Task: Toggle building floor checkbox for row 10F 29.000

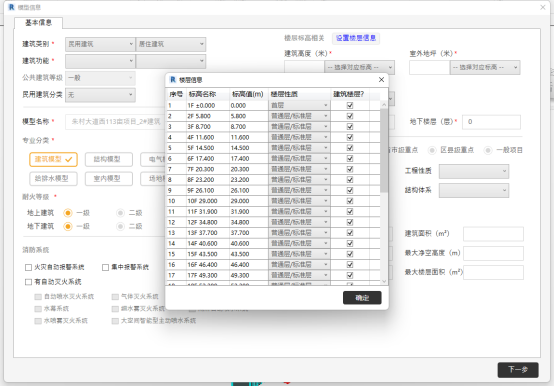Action: pyautogui.click(x=350, y=201)
